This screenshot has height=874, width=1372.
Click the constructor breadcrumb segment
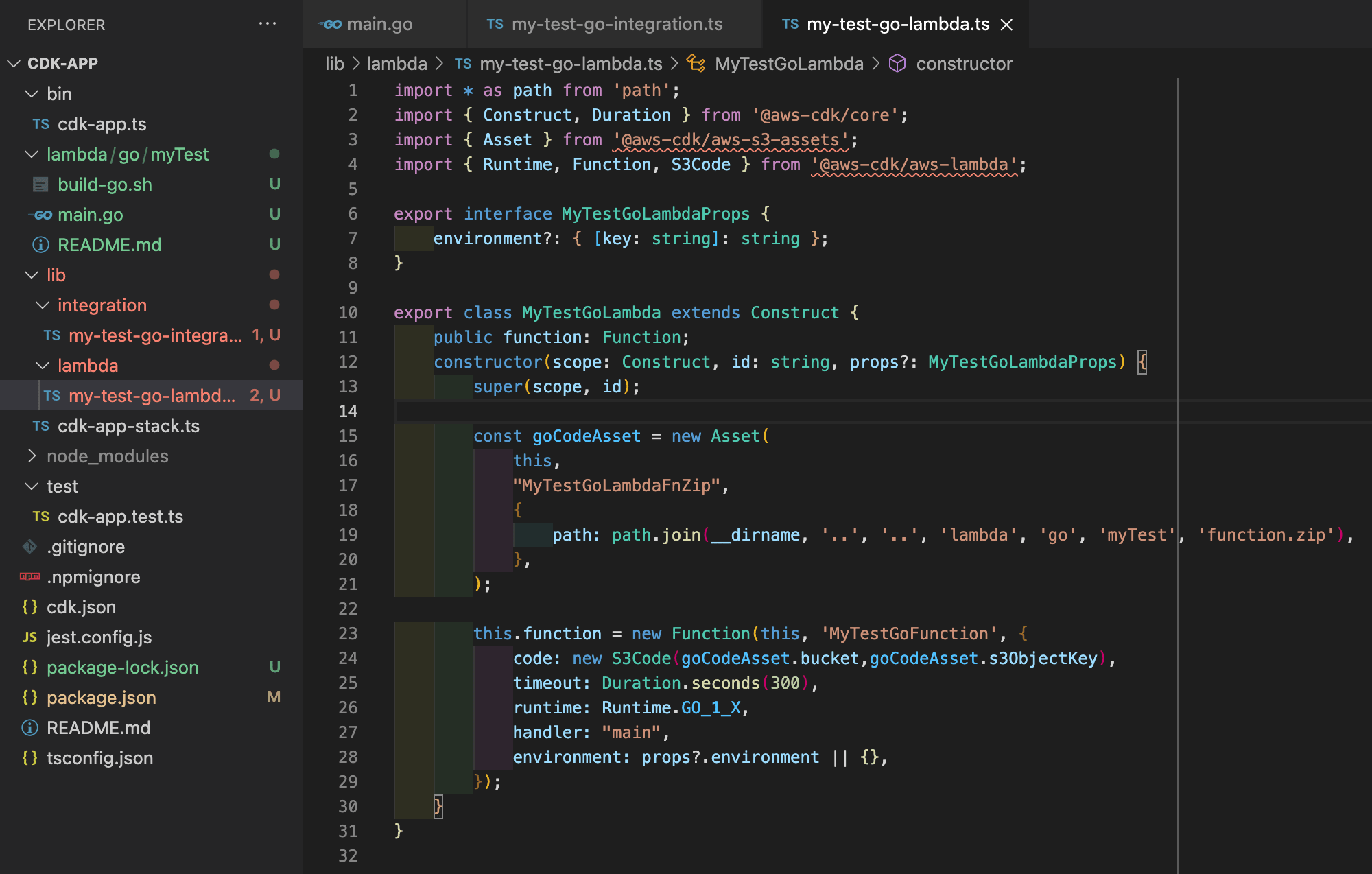coord(964,64)
